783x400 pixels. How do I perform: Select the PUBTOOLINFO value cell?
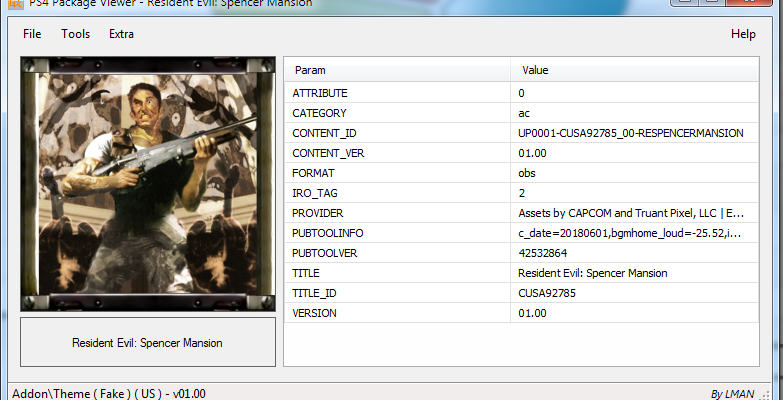click(630, 233)
